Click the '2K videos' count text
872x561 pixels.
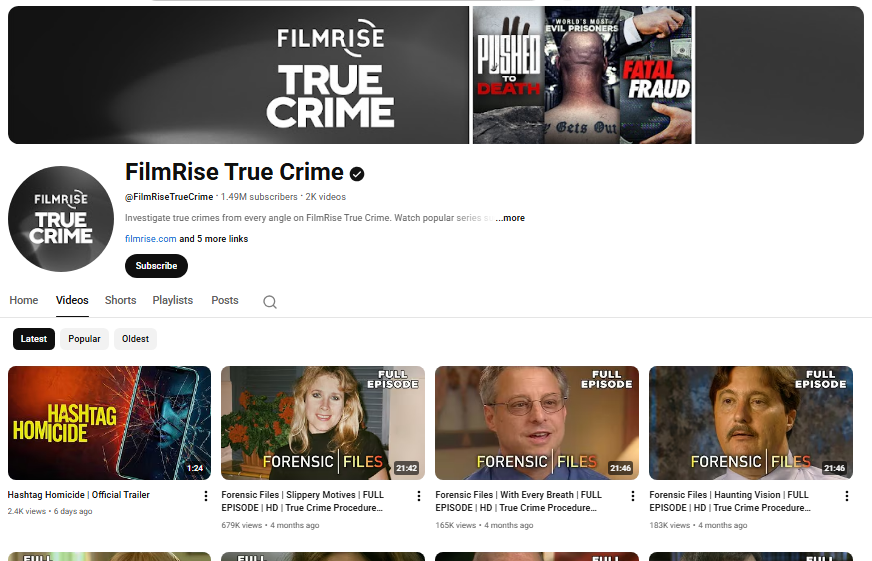325,197
